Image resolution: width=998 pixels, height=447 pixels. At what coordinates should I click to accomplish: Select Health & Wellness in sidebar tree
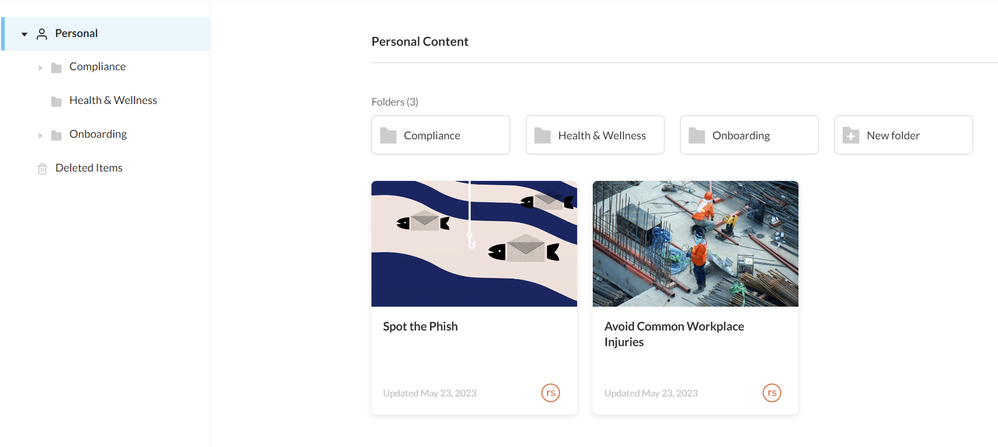pyautogui.click(x=113, y=101)
